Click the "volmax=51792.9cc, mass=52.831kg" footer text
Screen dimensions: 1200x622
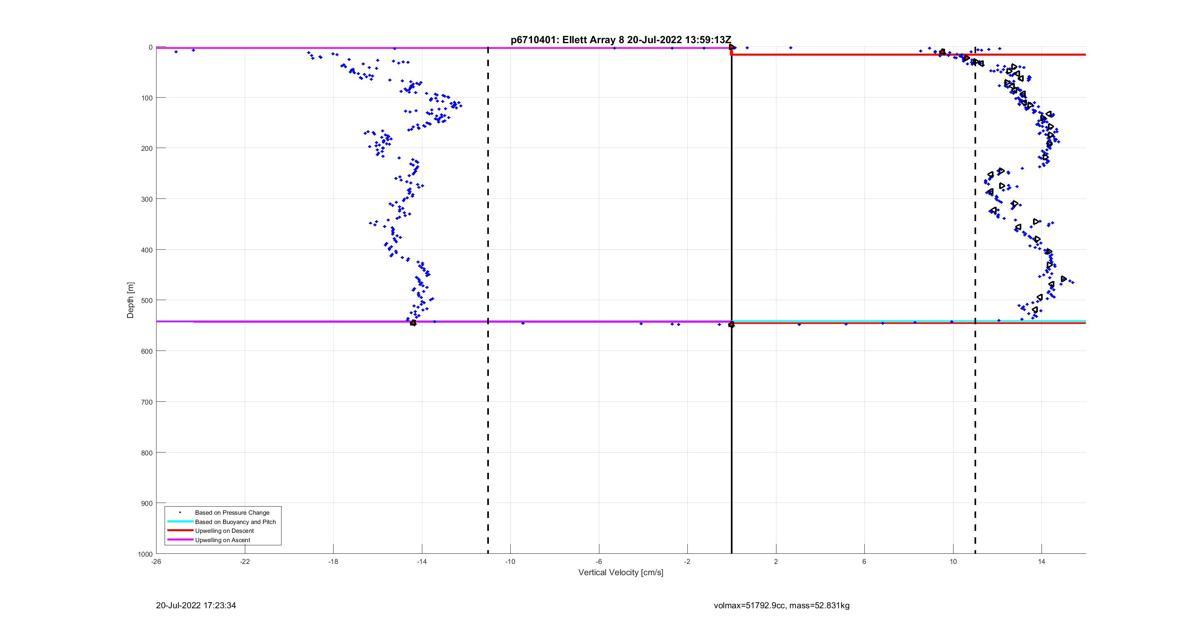tap(782, 605)
